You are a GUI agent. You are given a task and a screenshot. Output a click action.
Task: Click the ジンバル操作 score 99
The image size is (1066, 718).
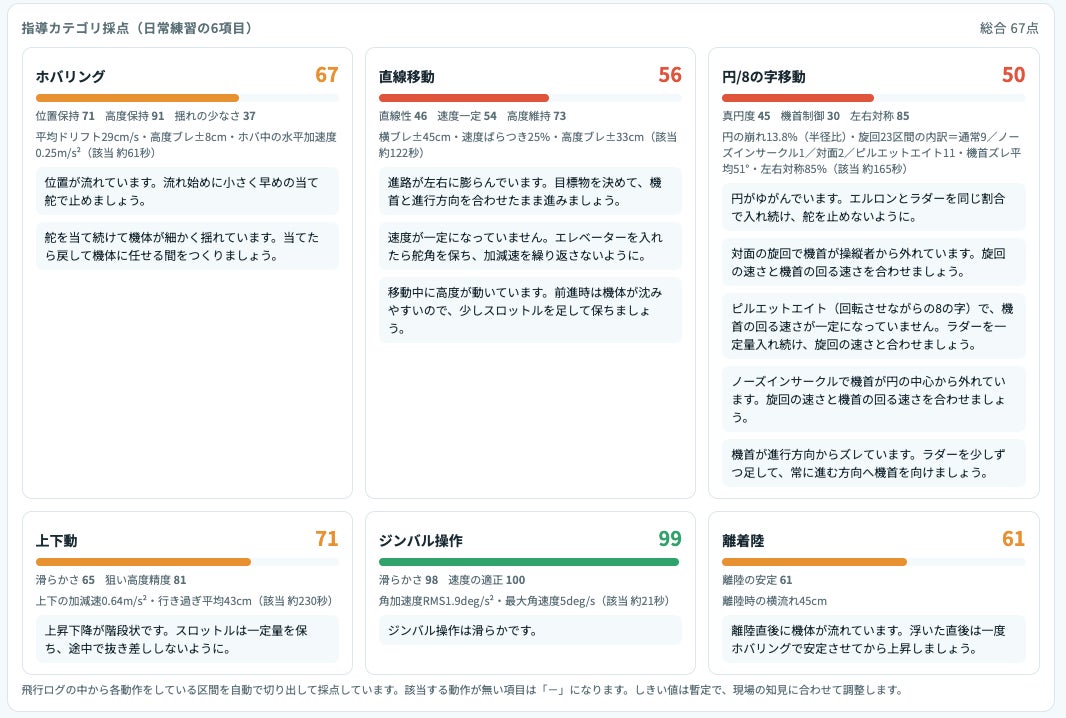pos(670,538)
